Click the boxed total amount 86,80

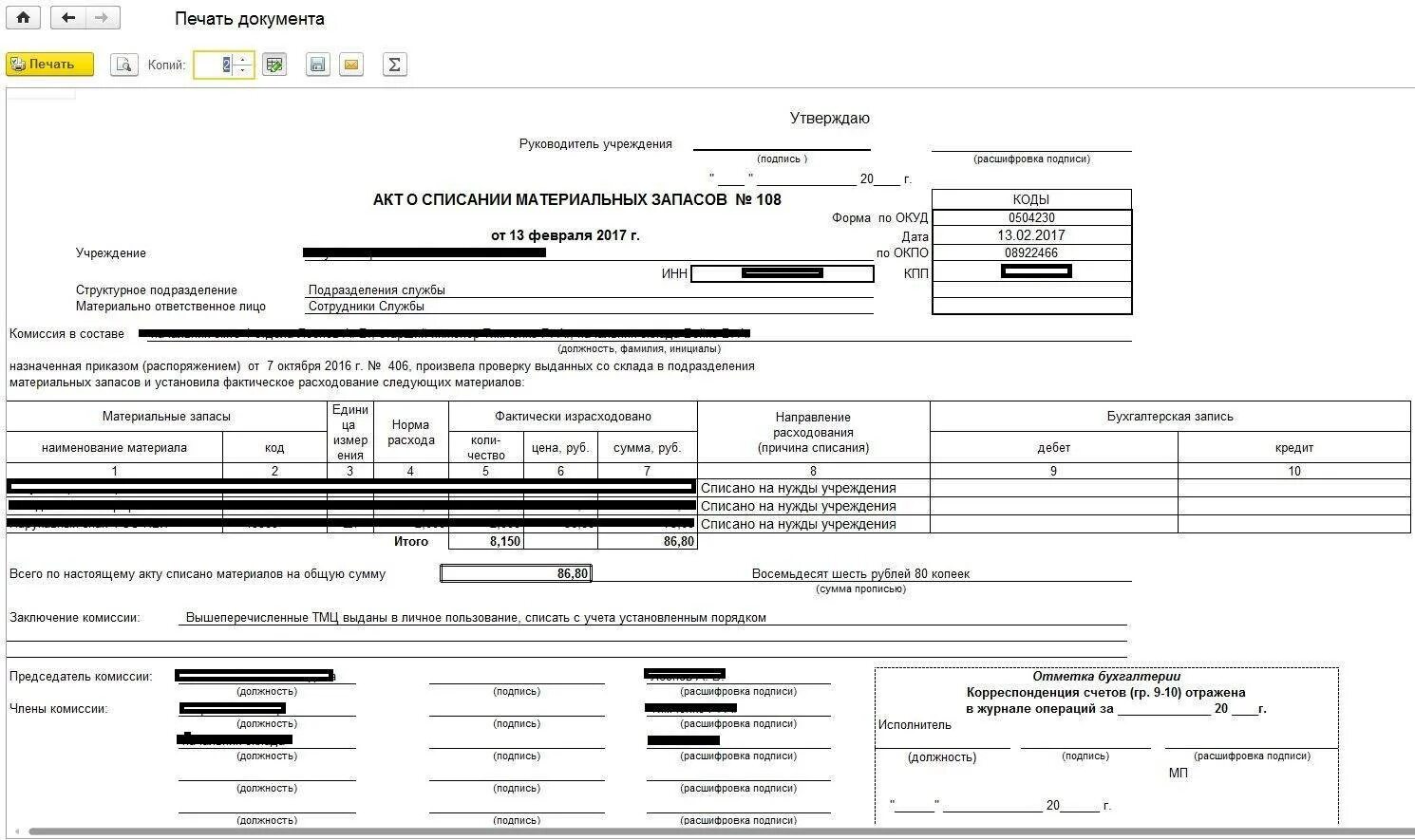click(516, 573)
